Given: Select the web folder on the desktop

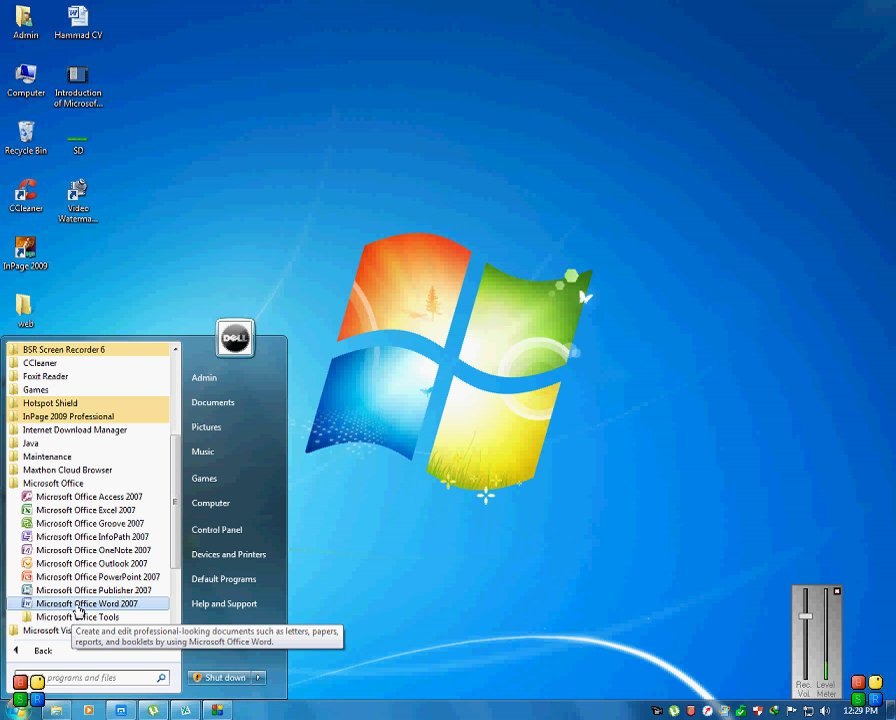Looking at the screenshot, I should pyautogui.click(x=25, y=311).
